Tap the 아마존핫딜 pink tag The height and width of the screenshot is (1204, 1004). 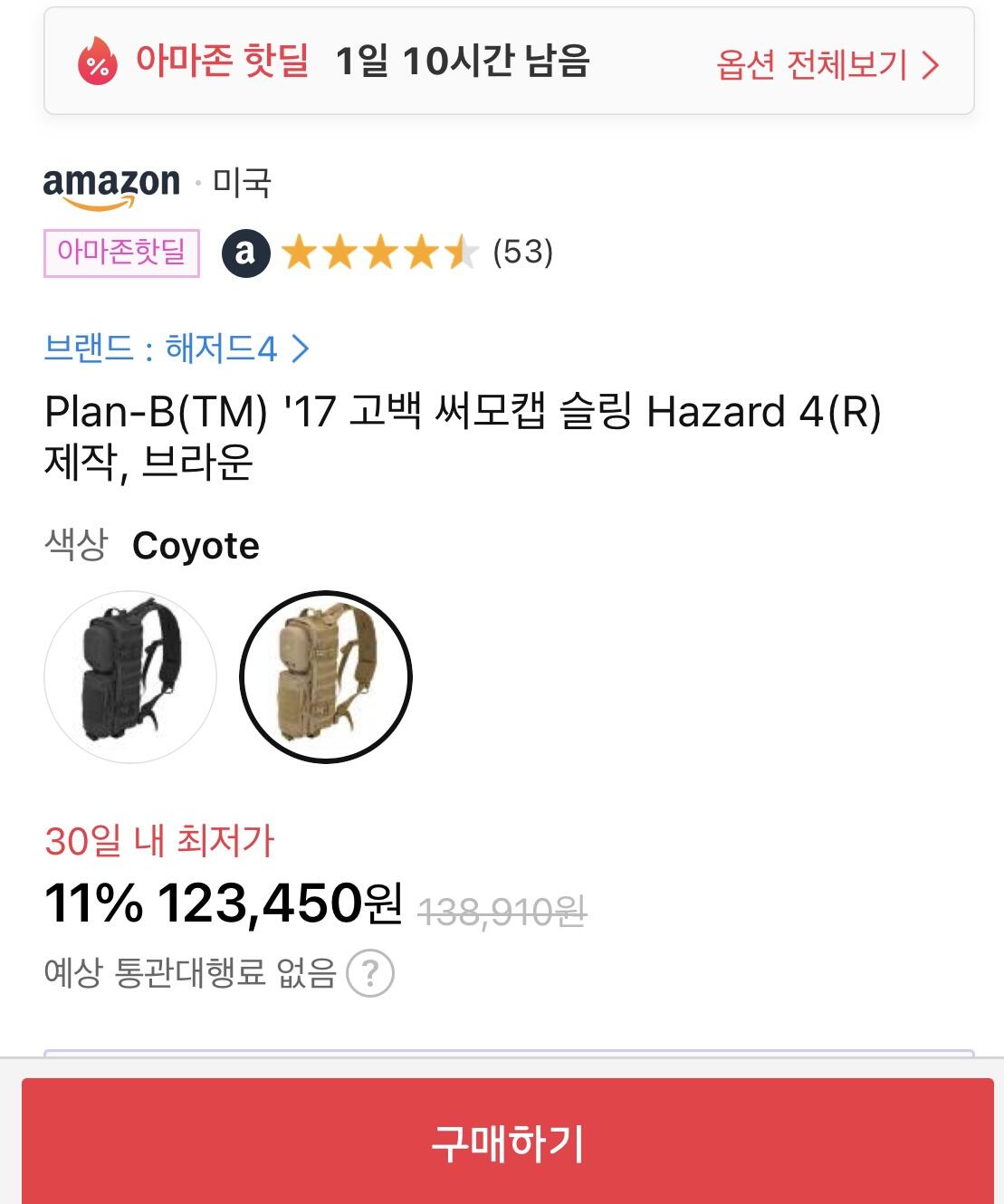[121, 253]
